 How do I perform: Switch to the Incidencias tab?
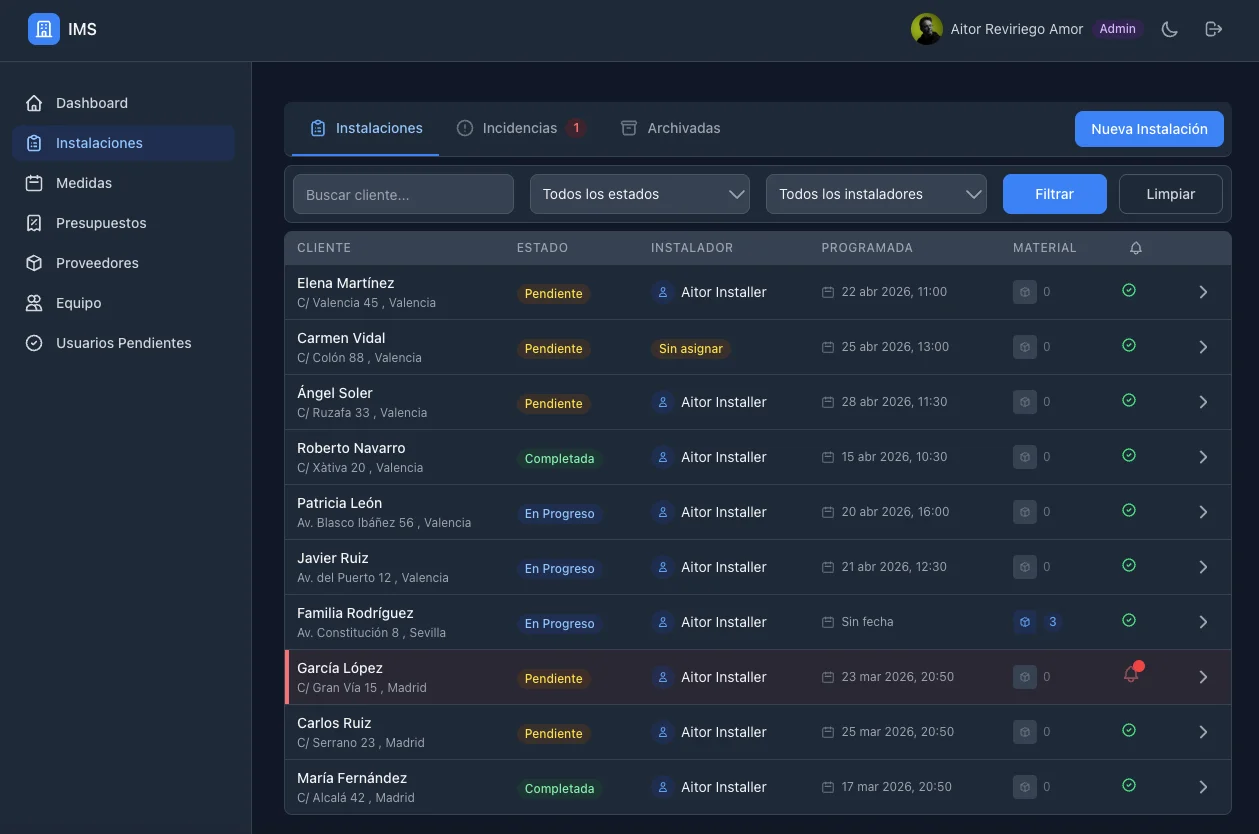520,128
